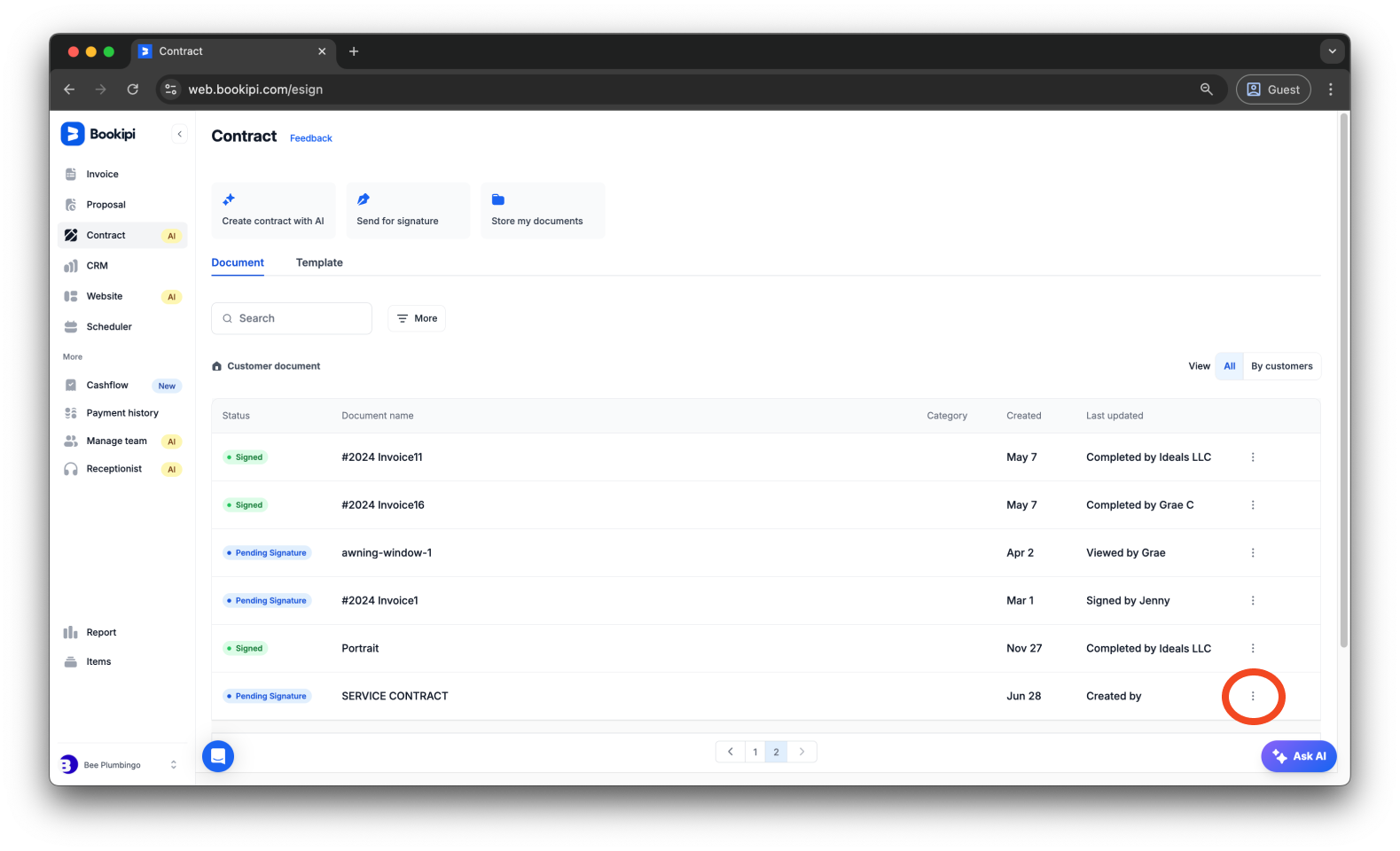Click the Ask AI button

pos(1299,756)
